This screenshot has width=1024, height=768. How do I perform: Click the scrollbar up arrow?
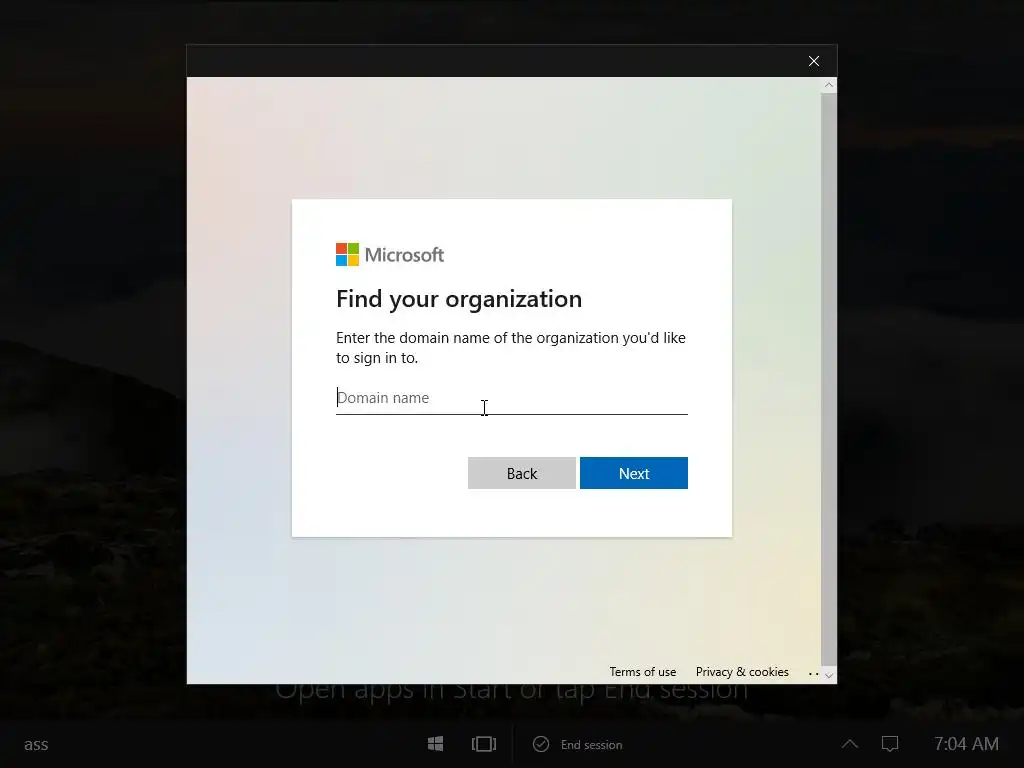[x=829, y=86]
